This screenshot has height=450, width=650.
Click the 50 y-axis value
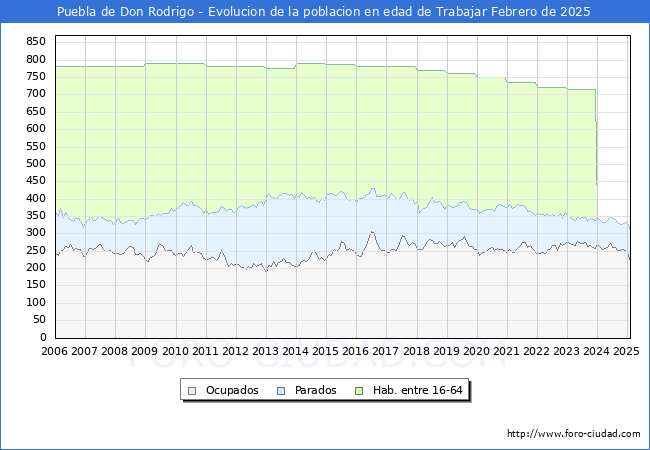(39, 319)
